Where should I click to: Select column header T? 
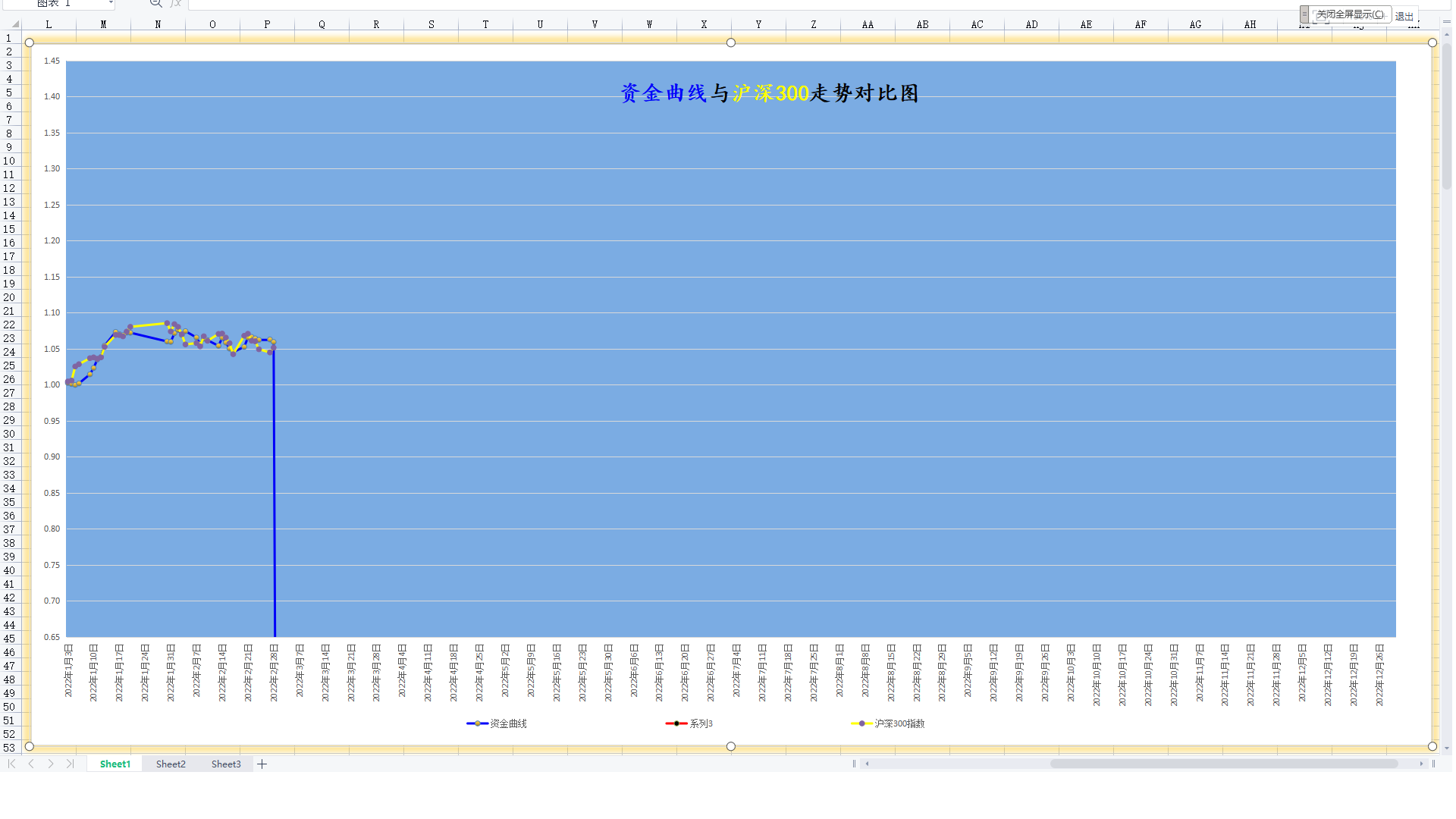(485, 24)
